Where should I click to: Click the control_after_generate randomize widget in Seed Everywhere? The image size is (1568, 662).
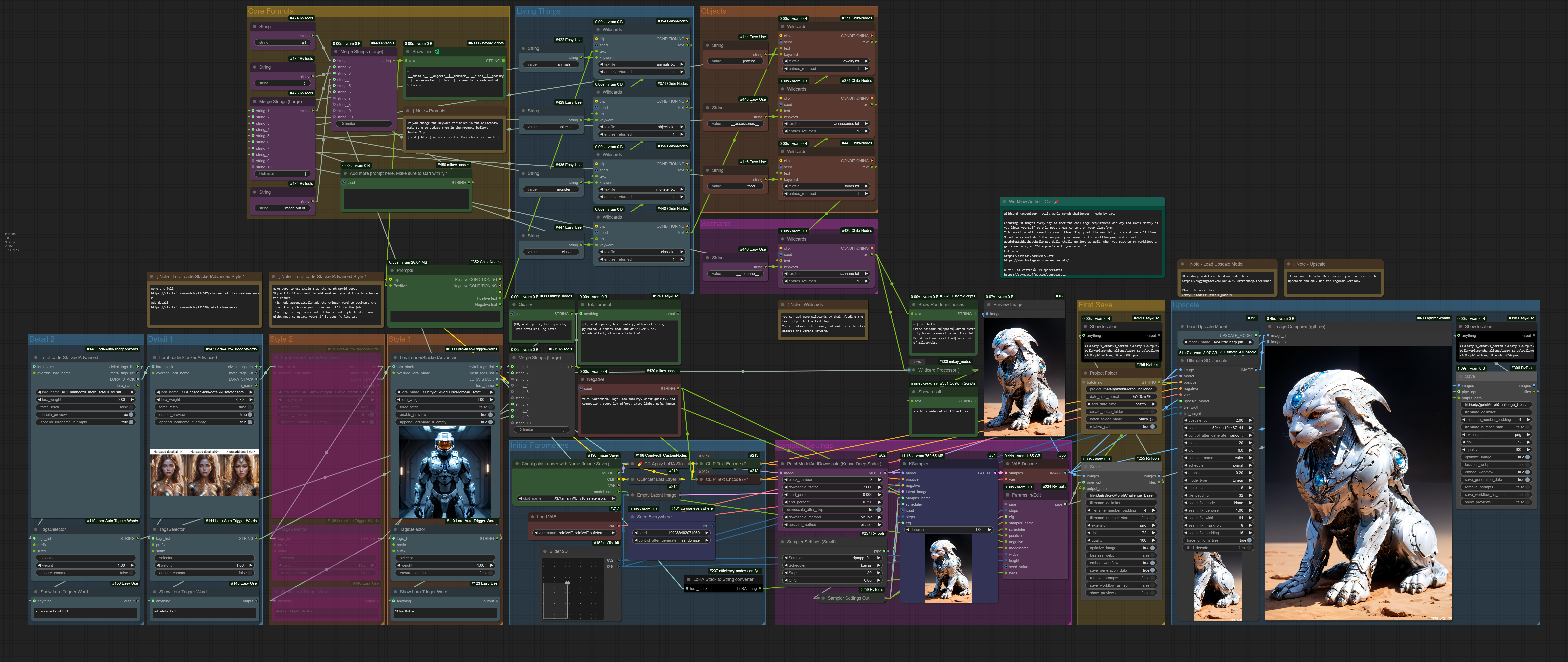pos(672,540)
